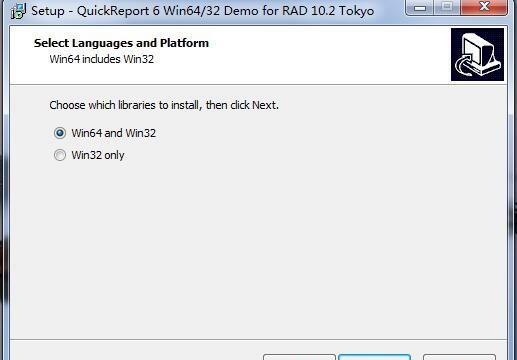The height and width of the screenshot is (360, 517).
Task: Click the gray button beside the highlighted one
Action: click(x=299, y=357)
